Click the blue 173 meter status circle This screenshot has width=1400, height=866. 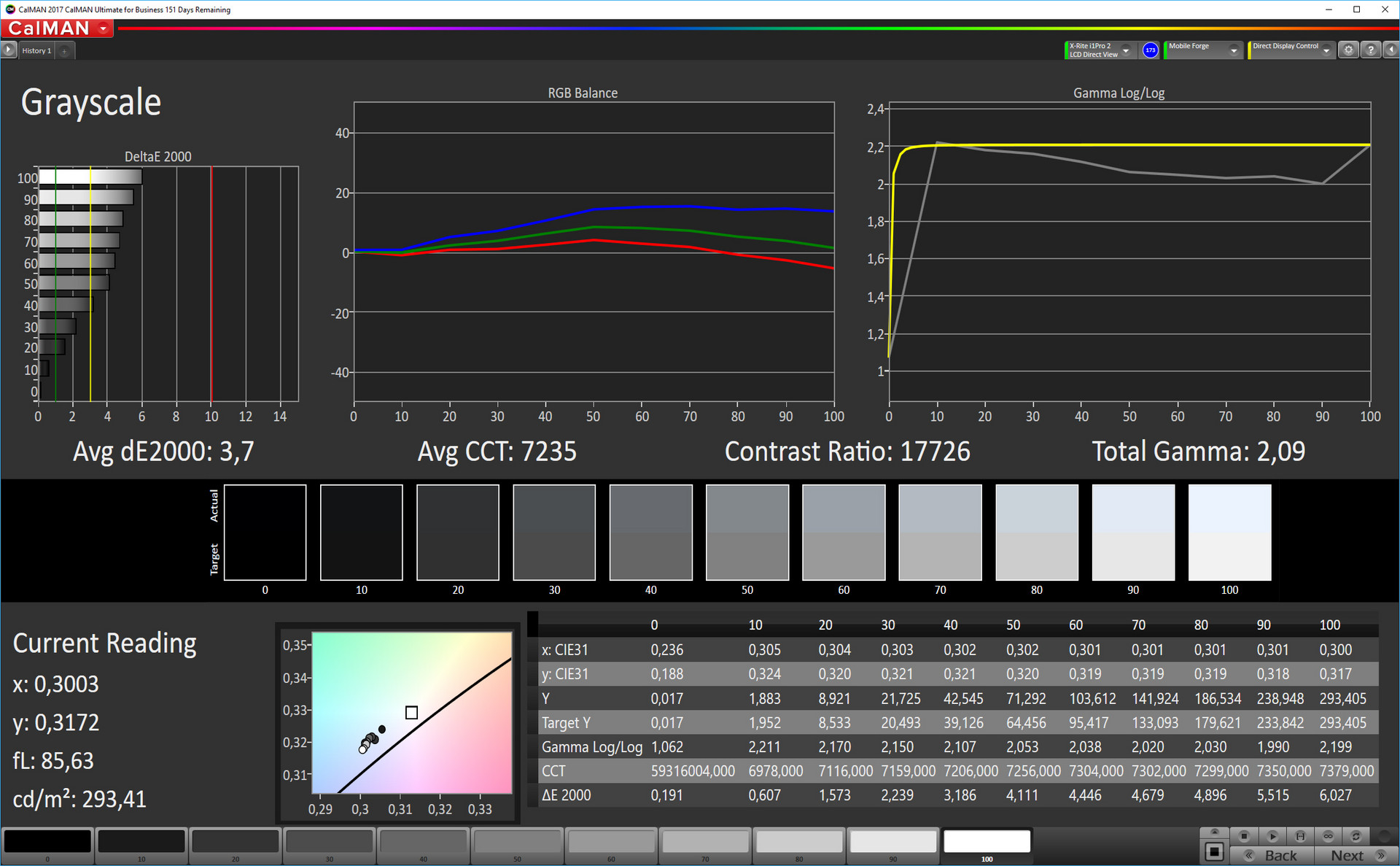pos(1150,50)
